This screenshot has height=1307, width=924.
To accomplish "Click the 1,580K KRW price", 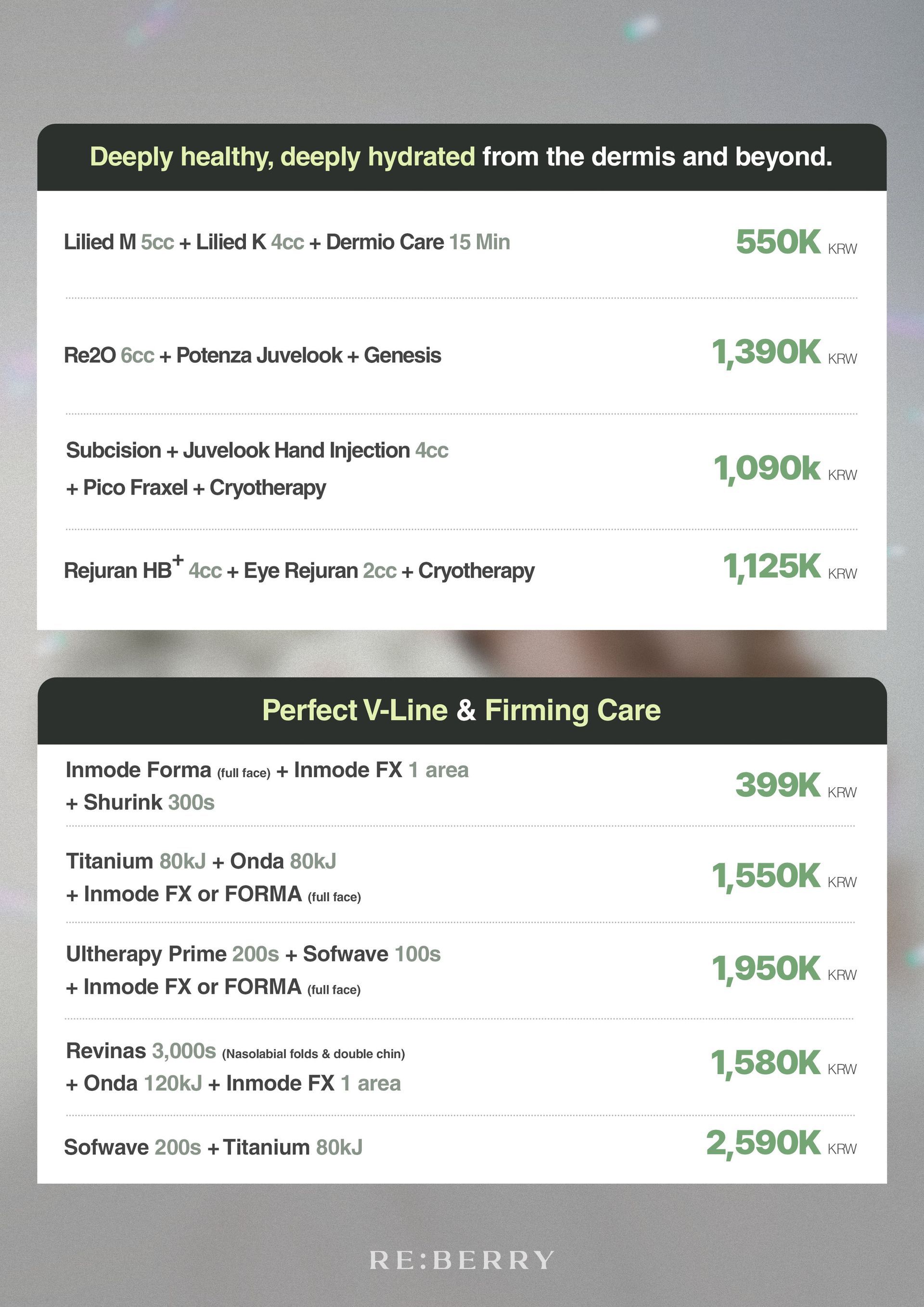I will pos(783,1064).
